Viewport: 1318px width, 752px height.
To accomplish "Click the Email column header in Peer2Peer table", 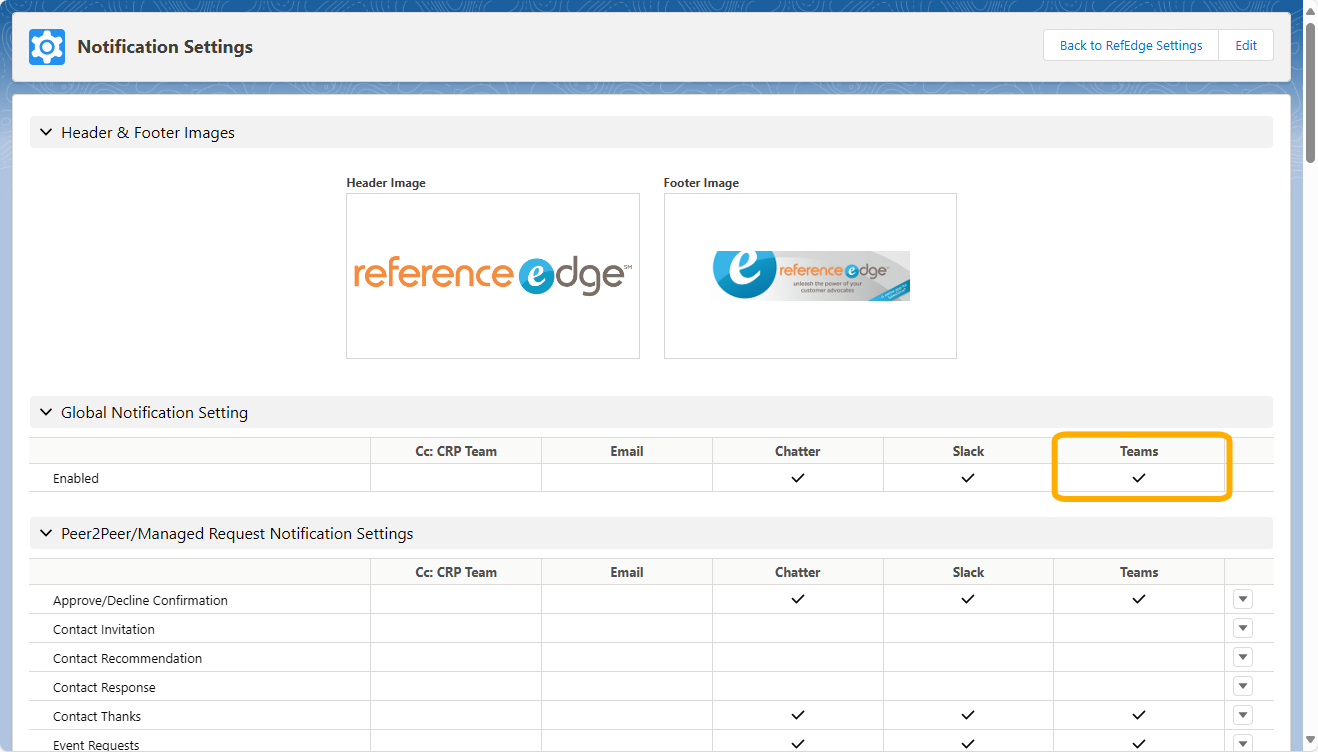I will [x=626, y=573].
